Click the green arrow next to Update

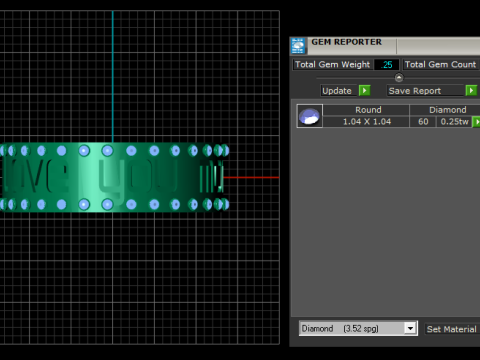pos(364,91)
